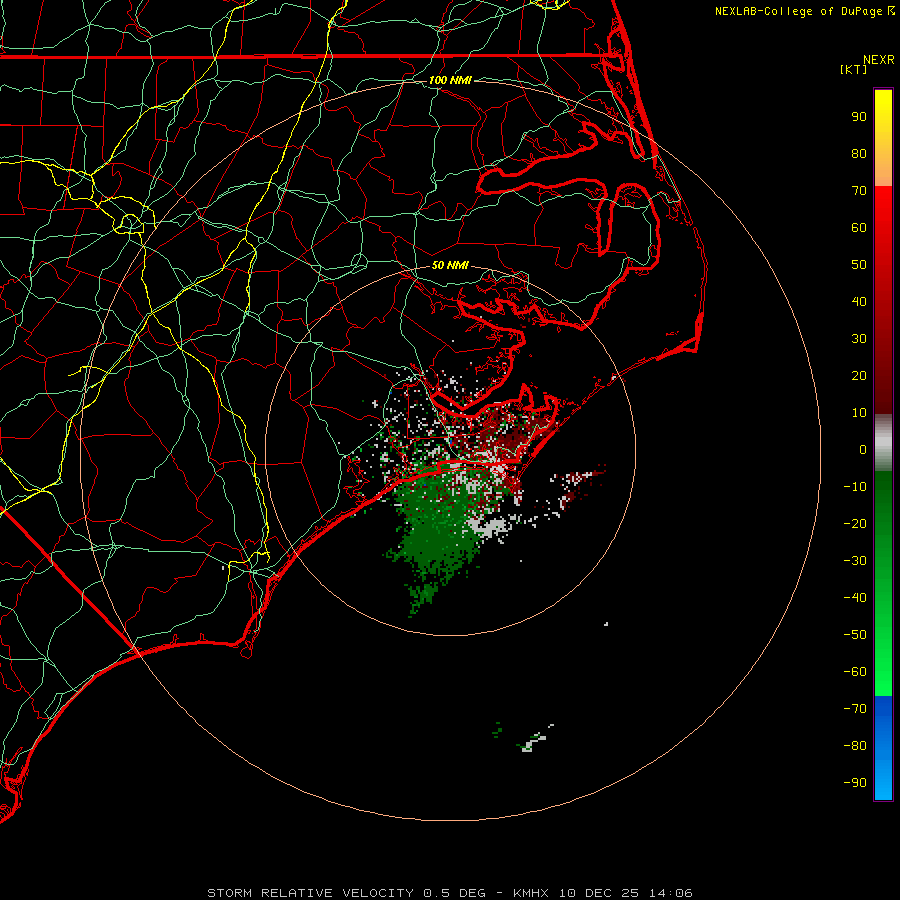Select the -30 knot scale label
The height and width of the screenshot is (900, 900).
[x=855, y=561]
